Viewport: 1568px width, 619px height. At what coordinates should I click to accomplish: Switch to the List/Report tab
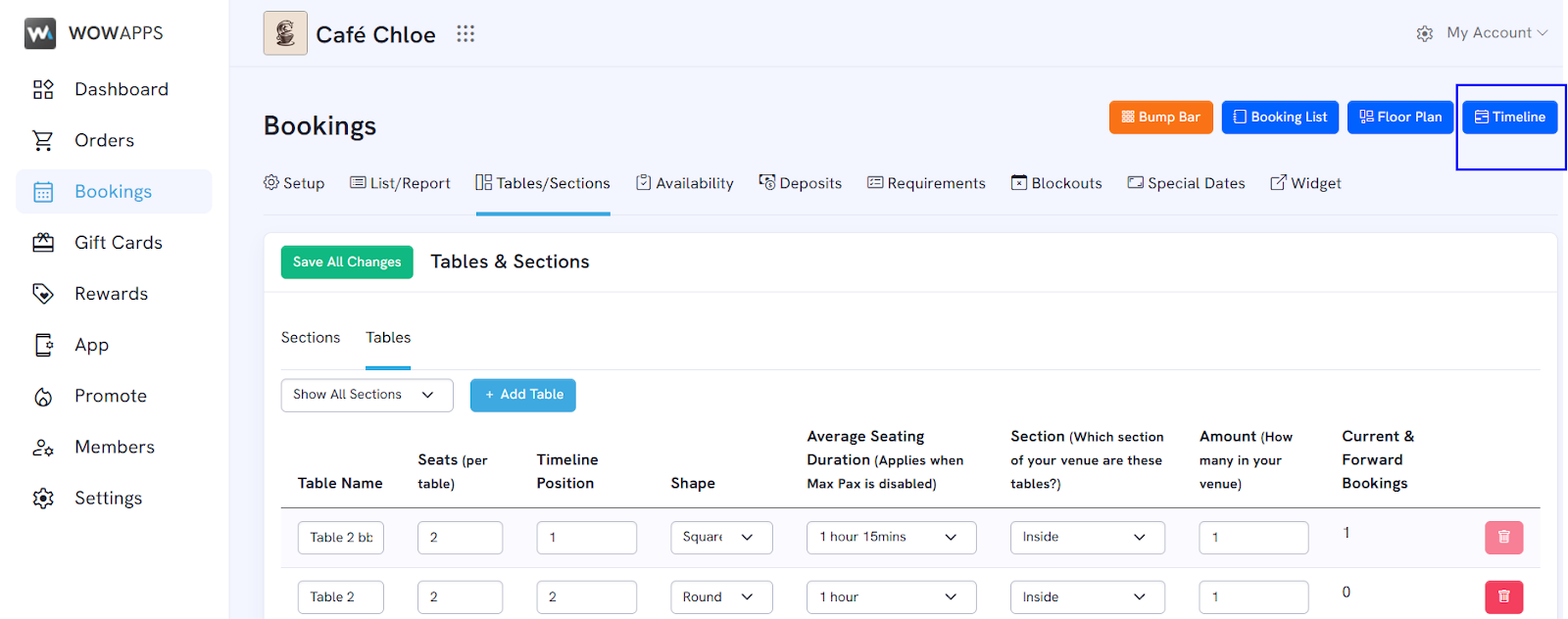(x=400, y=183)
